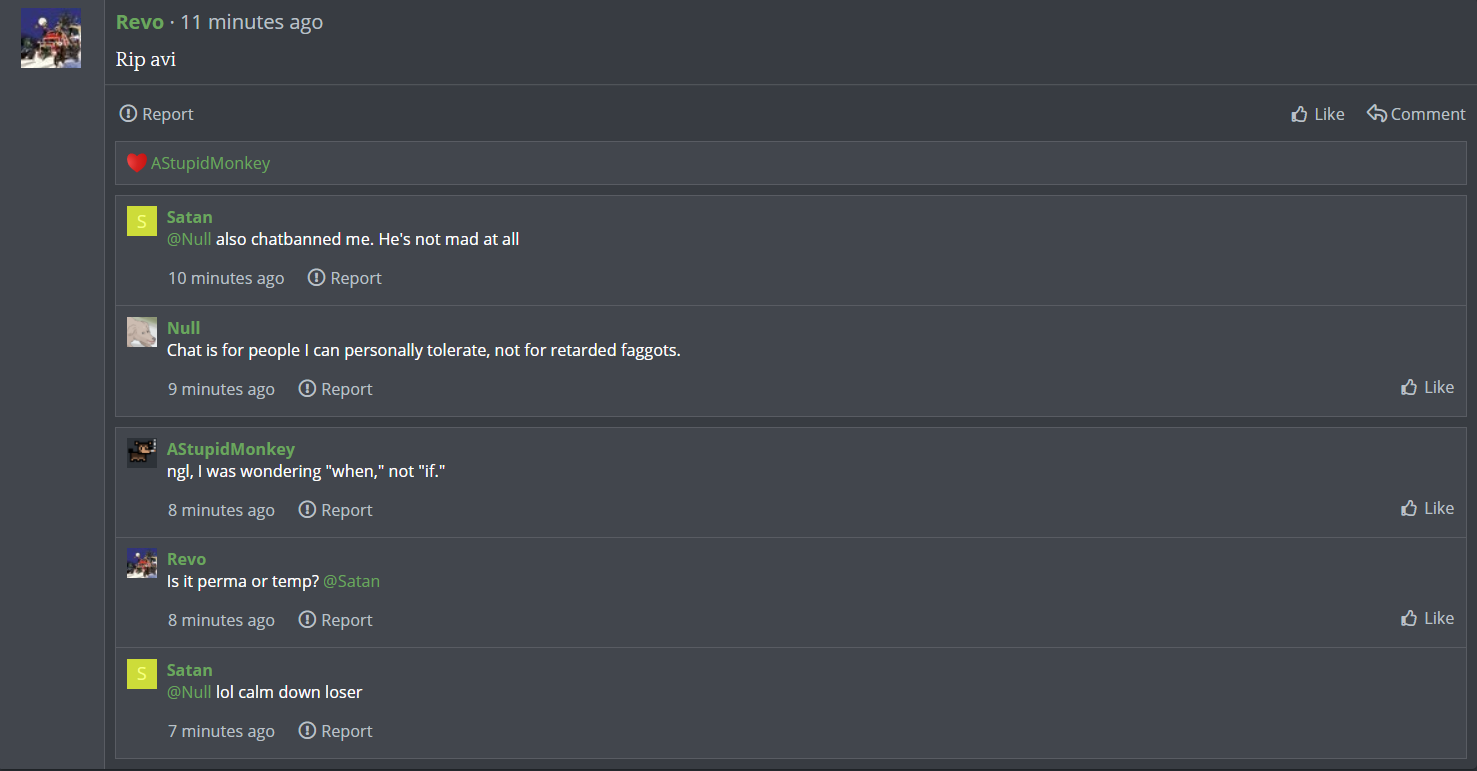Click Comment to reply to post
Image resolution: width=1477 pixels, height=771 pixels.
(1416, 114)
